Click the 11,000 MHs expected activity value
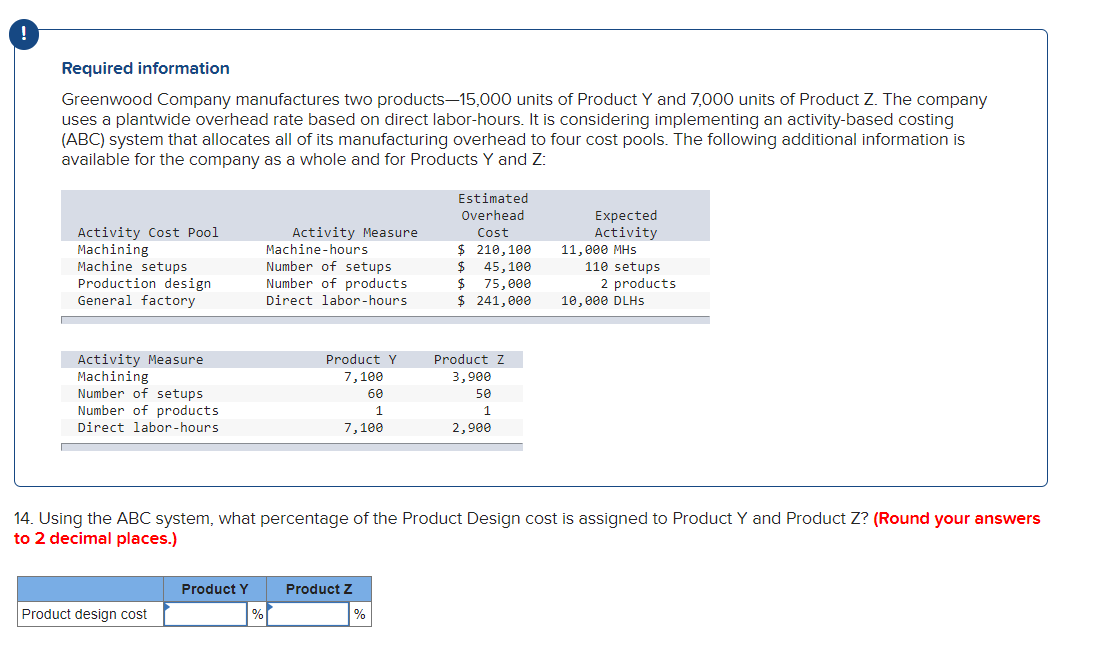 coord(599,249)
